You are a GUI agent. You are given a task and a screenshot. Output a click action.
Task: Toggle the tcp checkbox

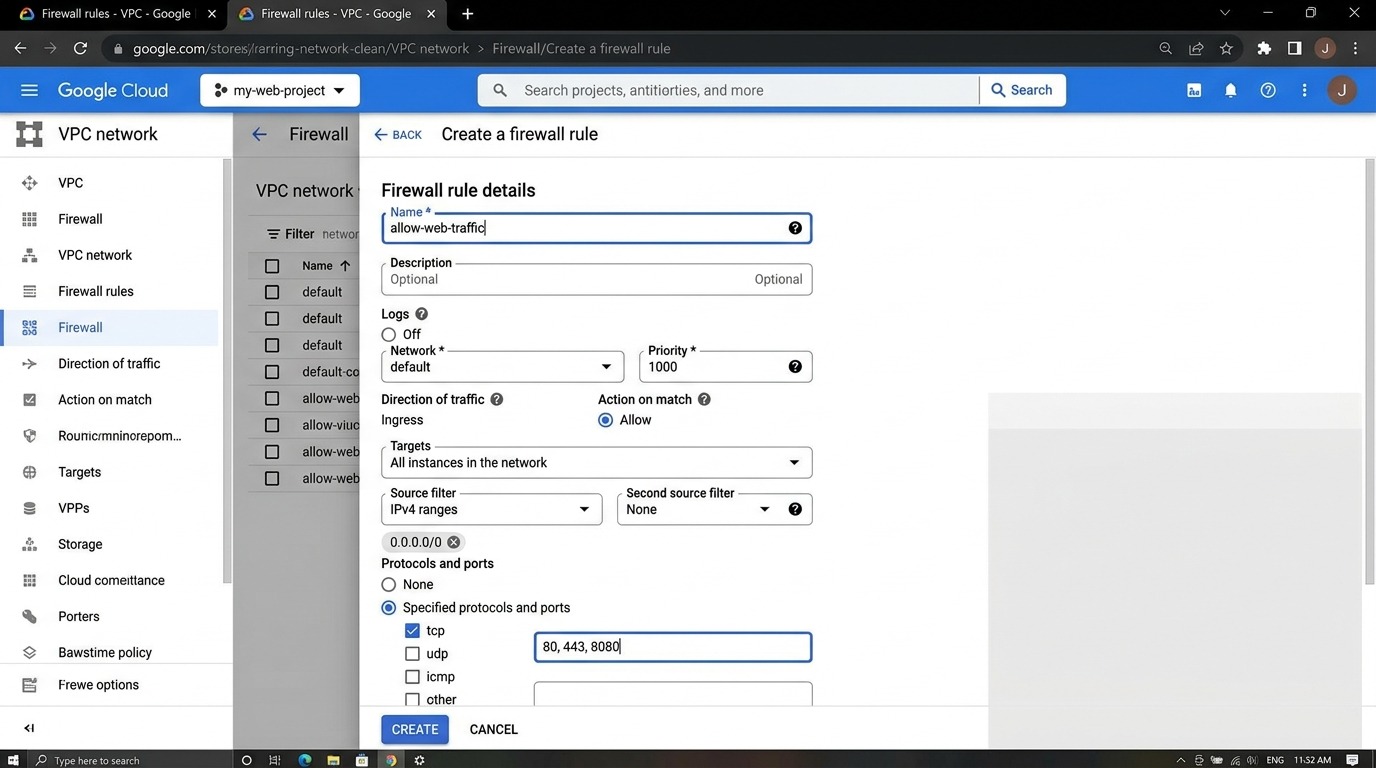click(x=412, y=630)
